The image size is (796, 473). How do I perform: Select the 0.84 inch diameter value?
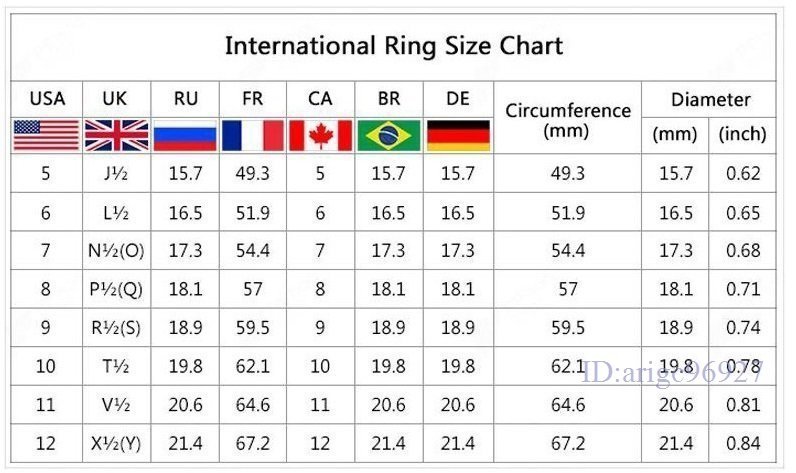click(x=743, y=443)
